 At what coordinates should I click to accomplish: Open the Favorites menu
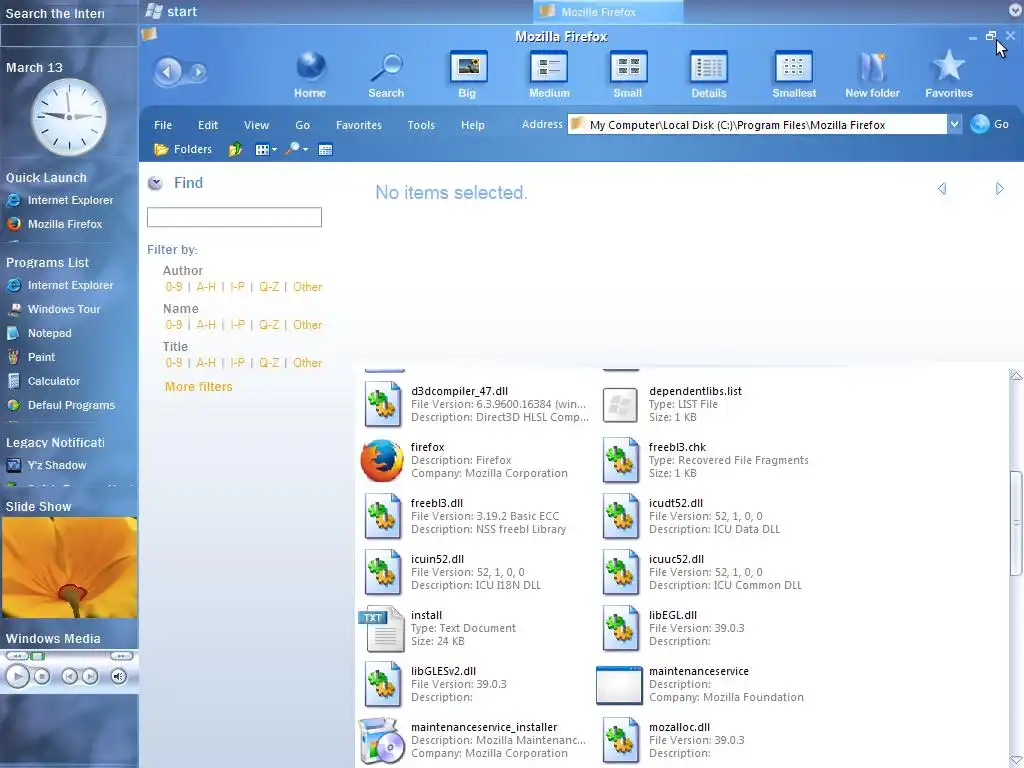tap(359, 125)
